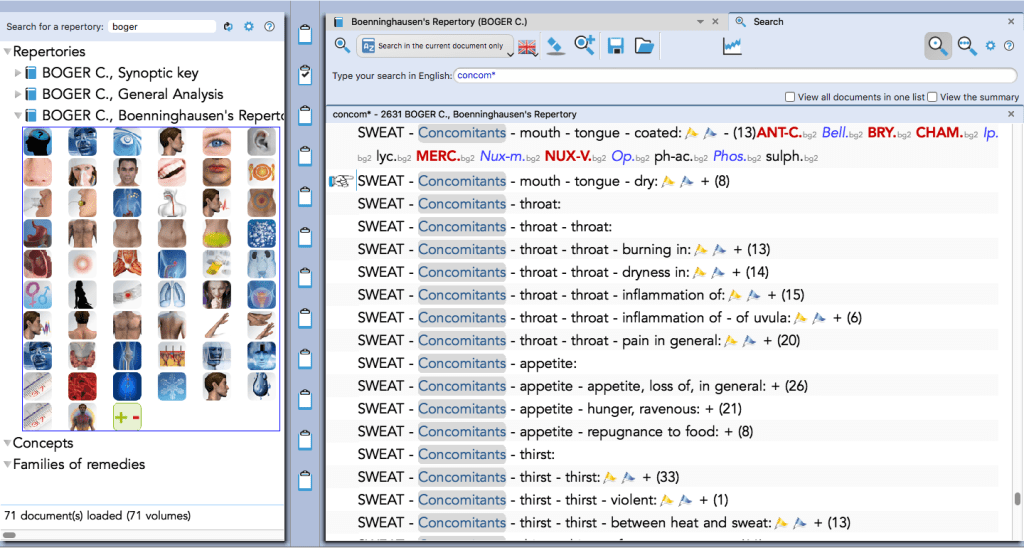Collapse the Repertories tree section
Image resolution: width=1024 pixels, height=548 pixels.
click(x=8, y=51)
